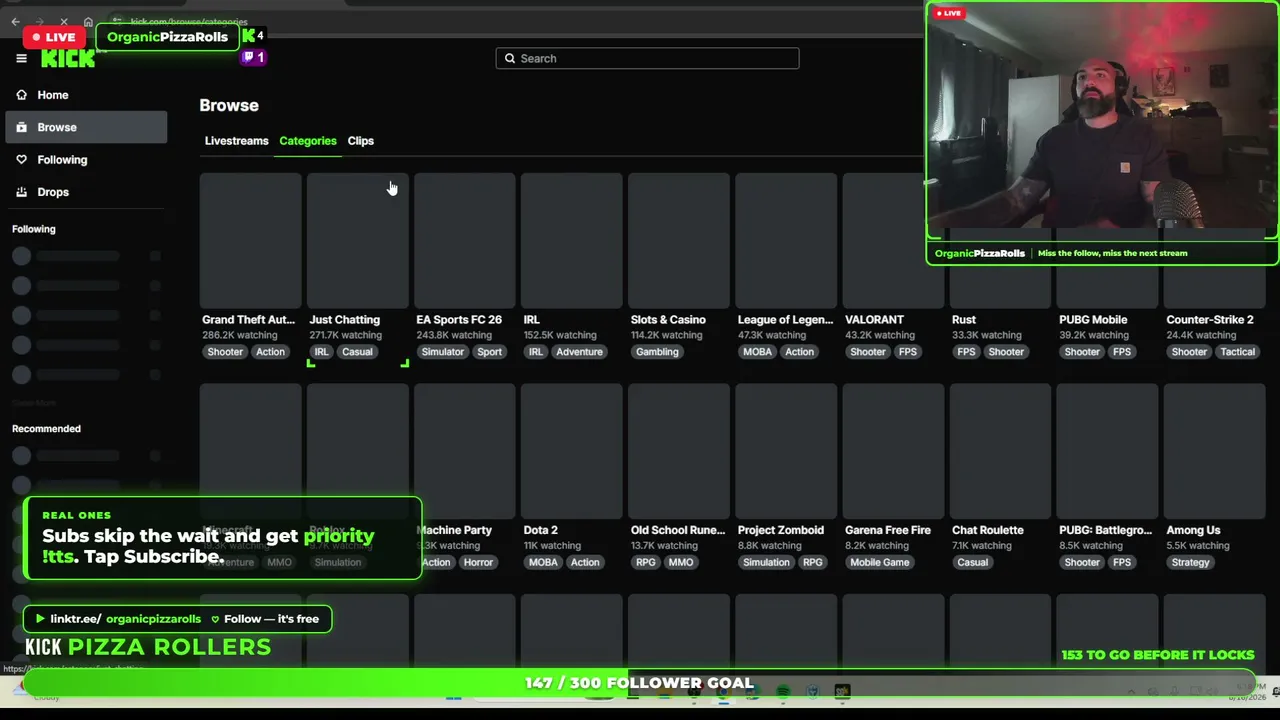
Task: Click Action tag under Grand Theft Auto
Action: click(x=270, y=352)
